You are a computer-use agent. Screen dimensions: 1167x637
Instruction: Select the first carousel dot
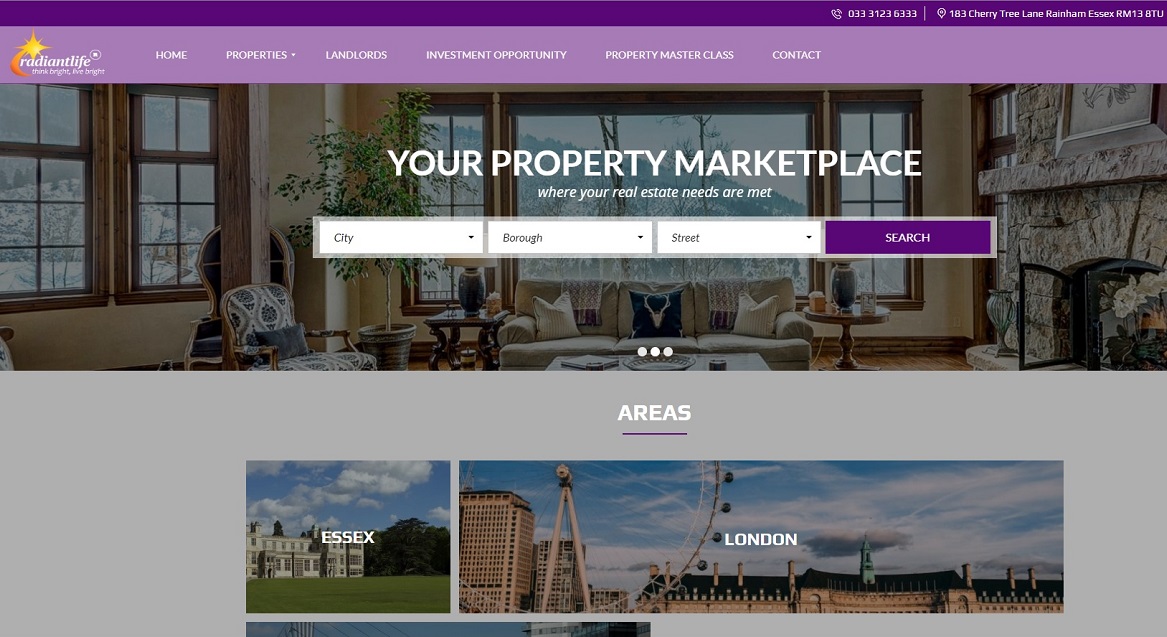click(642, 352)
